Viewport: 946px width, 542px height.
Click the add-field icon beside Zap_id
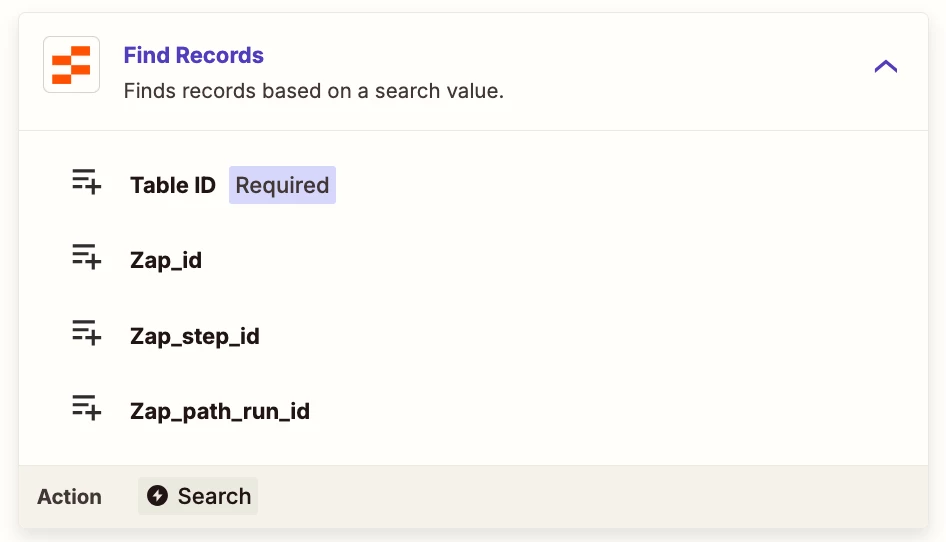coord(86,257)
